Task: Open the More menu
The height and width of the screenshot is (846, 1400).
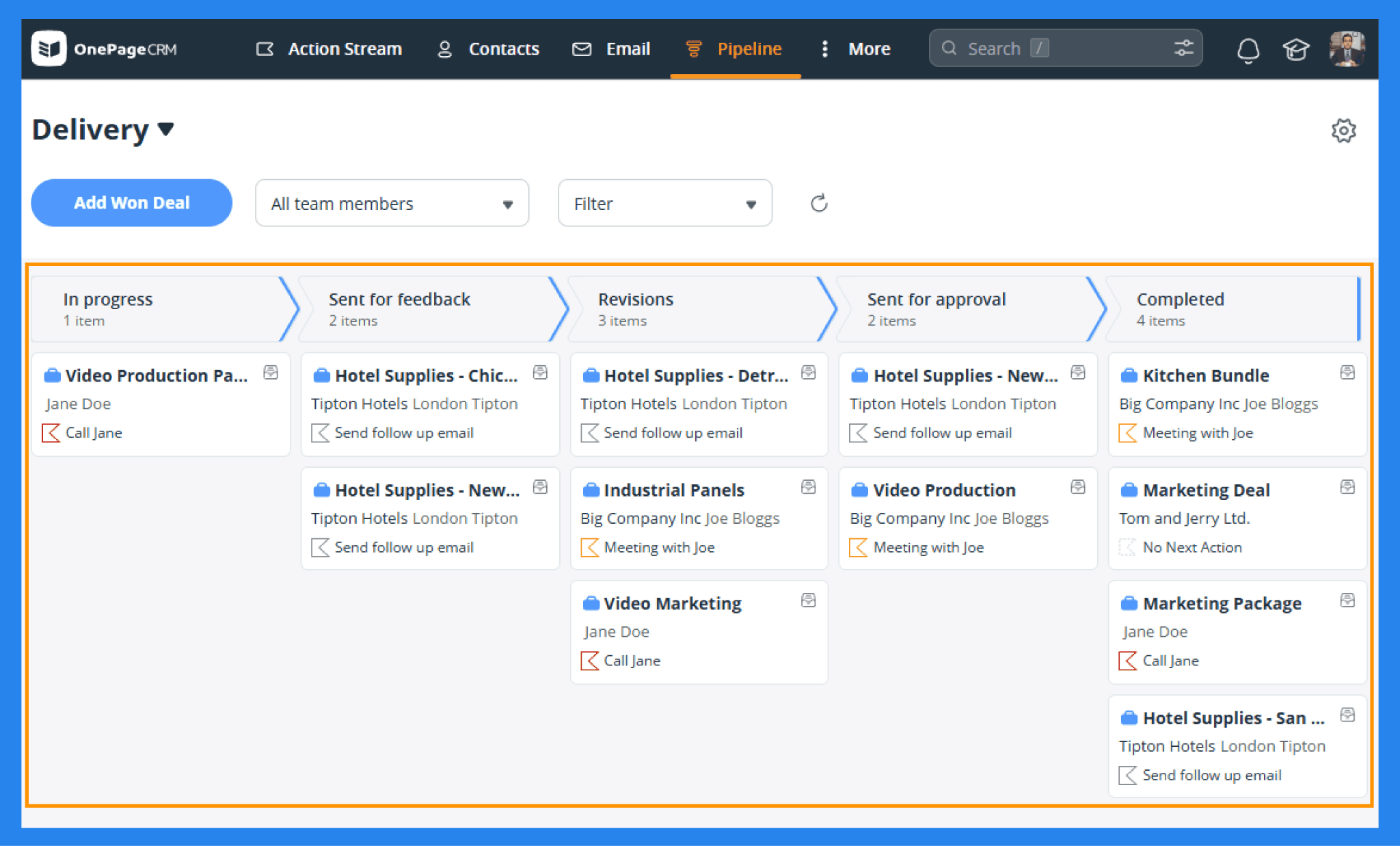Action: [x=855, y=49]
